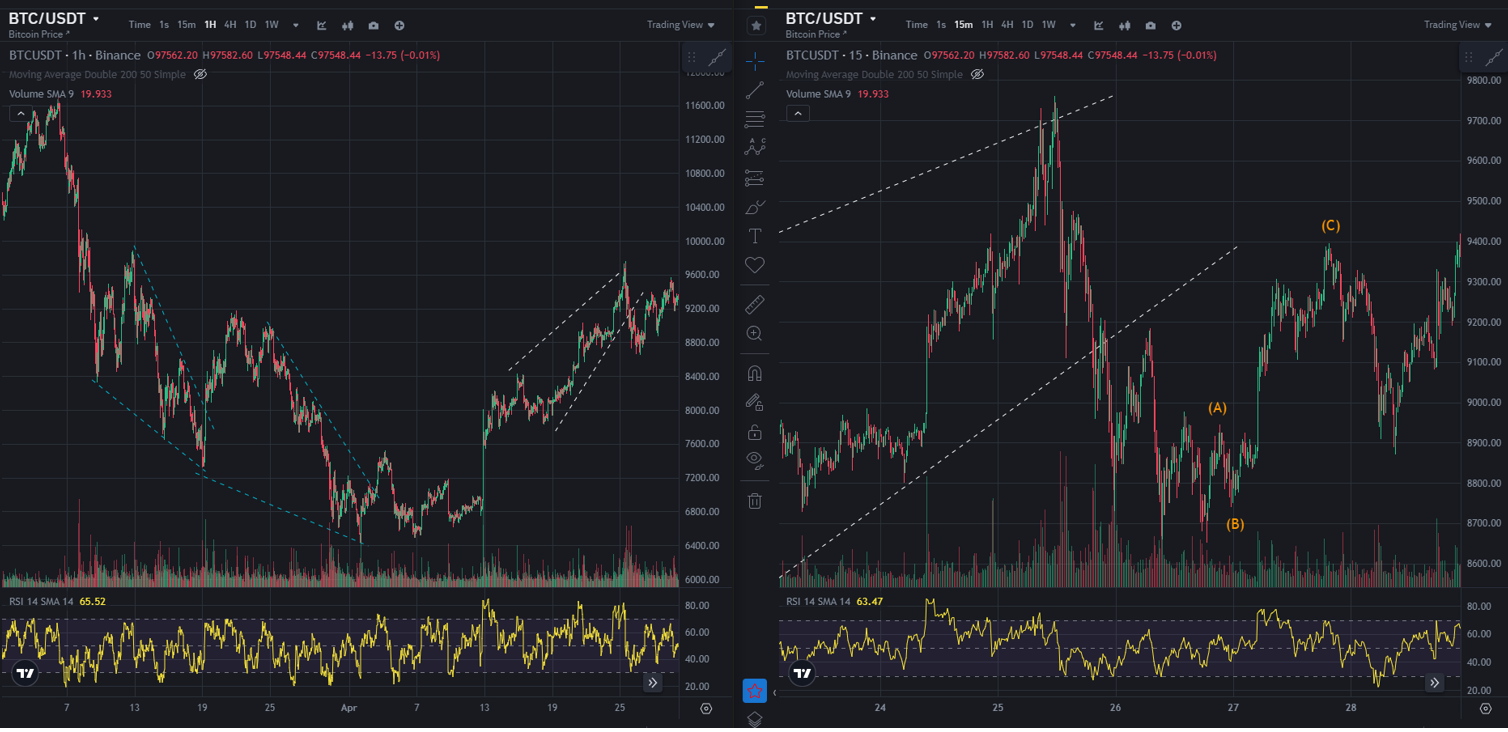The width and height of the screenshot is (1508, 732).
Task: Jump to latest bar in left chart
Action: (652, 683)
